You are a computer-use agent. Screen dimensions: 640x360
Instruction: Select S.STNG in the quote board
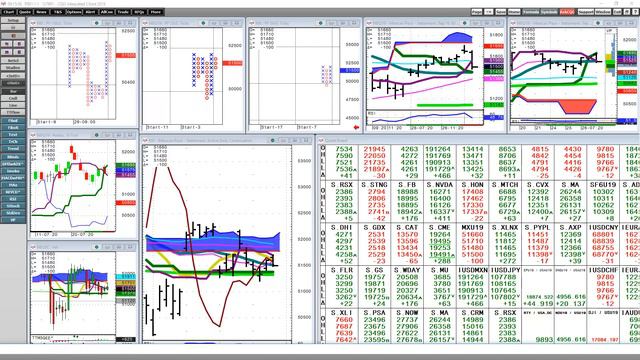(x=374, y=185)
